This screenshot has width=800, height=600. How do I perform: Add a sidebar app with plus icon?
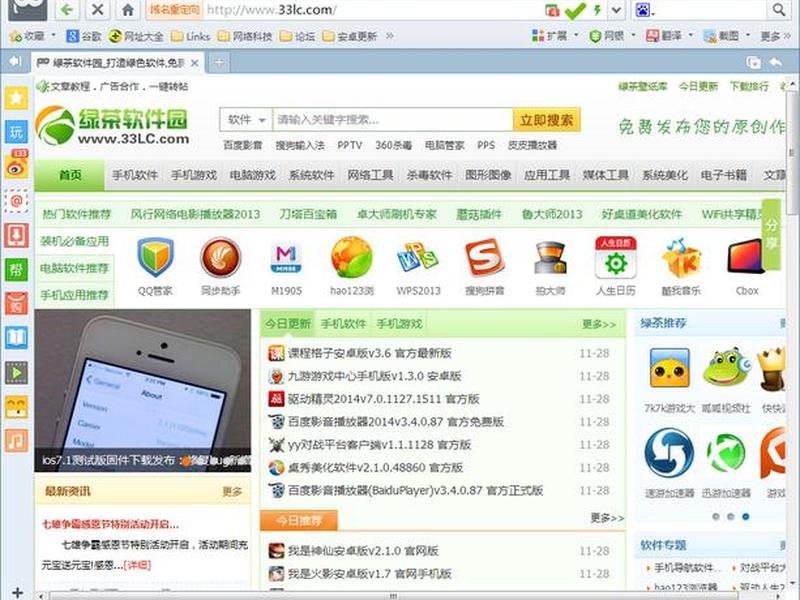17,592
